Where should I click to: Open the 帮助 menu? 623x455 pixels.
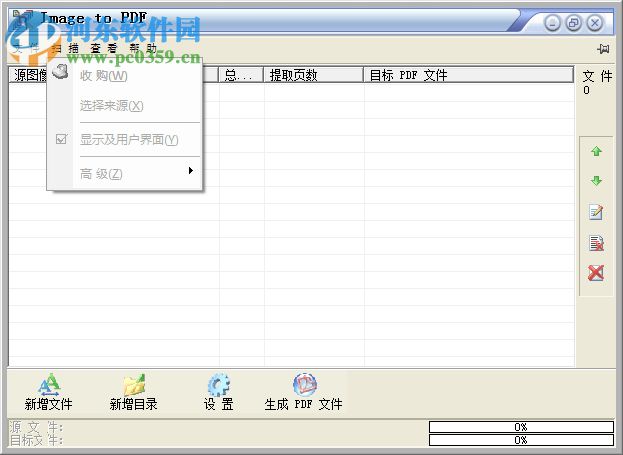143,48
